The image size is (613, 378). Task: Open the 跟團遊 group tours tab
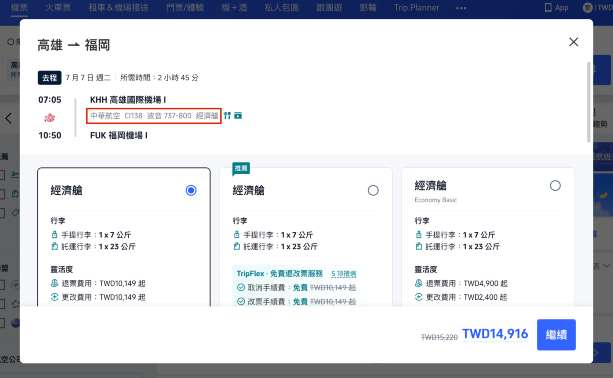[329, 7]
